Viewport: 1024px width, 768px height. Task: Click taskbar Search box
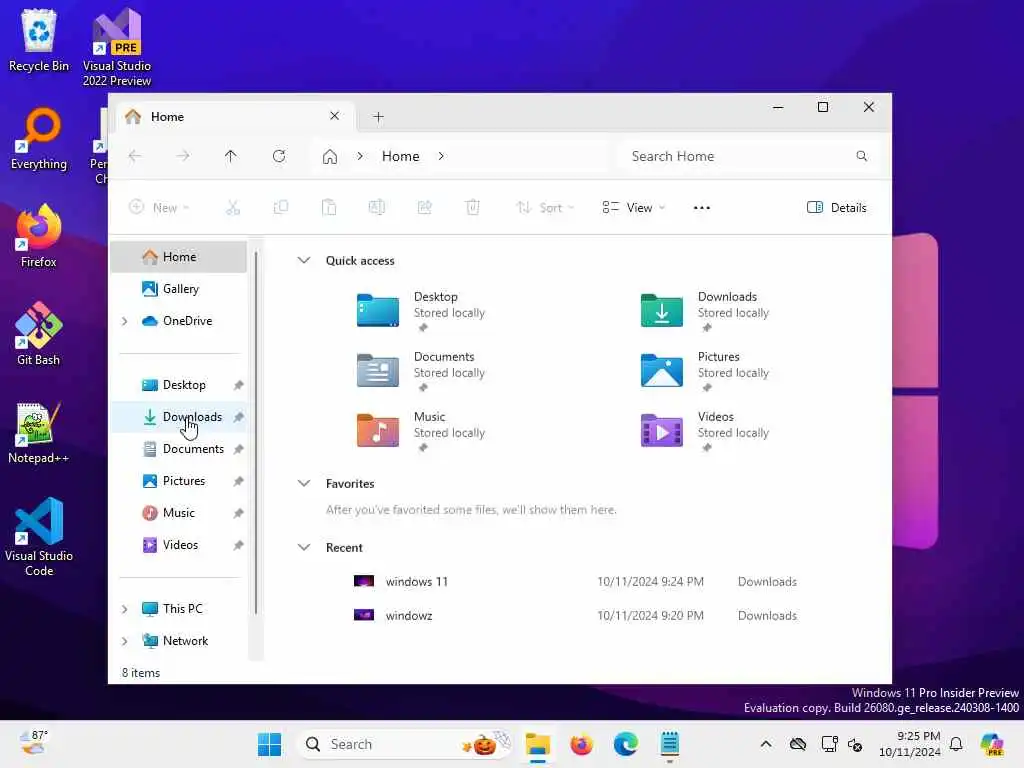tap(405, 744)
